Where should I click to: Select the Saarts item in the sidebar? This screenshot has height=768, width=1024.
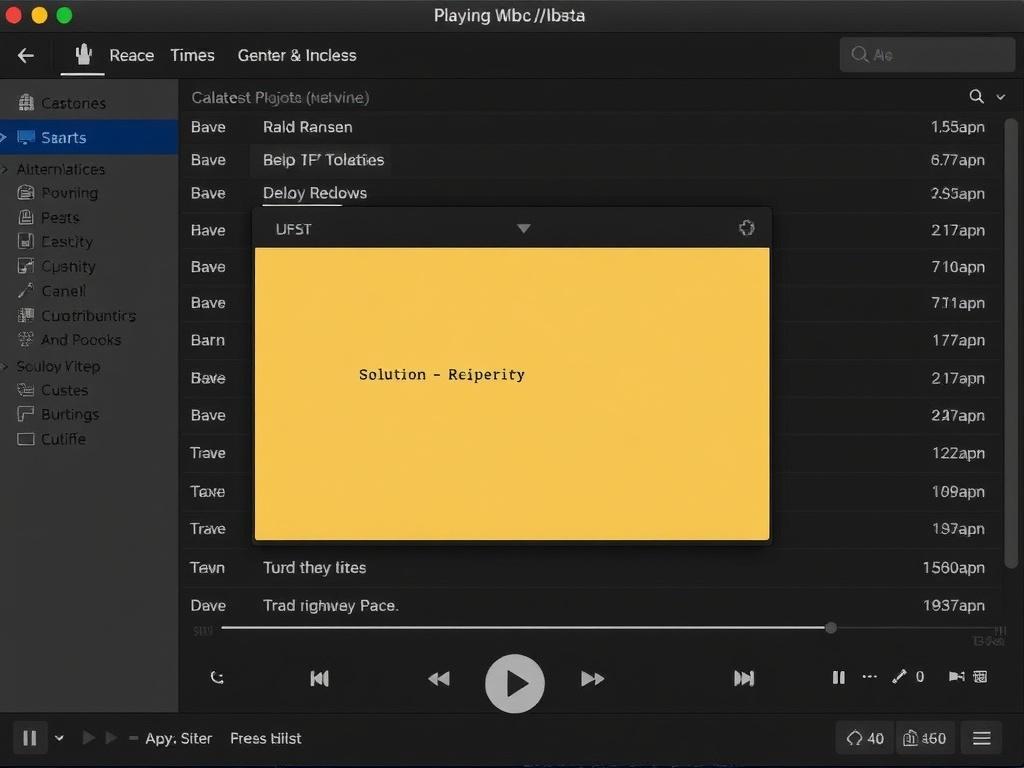tap(64, 138)
